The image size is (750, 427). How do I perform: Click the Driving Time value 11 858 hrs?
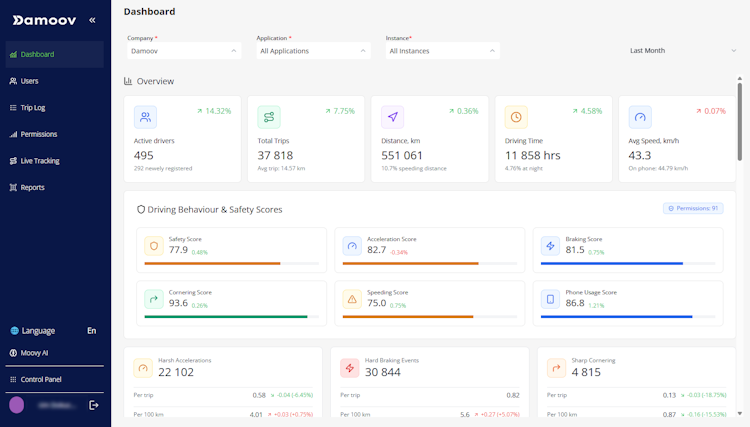pos(532,155)
